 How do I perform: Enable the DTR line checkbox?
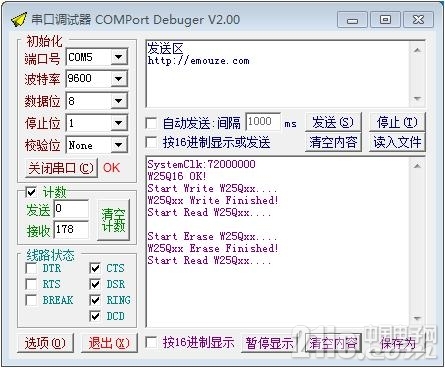[x=31, y=268]
